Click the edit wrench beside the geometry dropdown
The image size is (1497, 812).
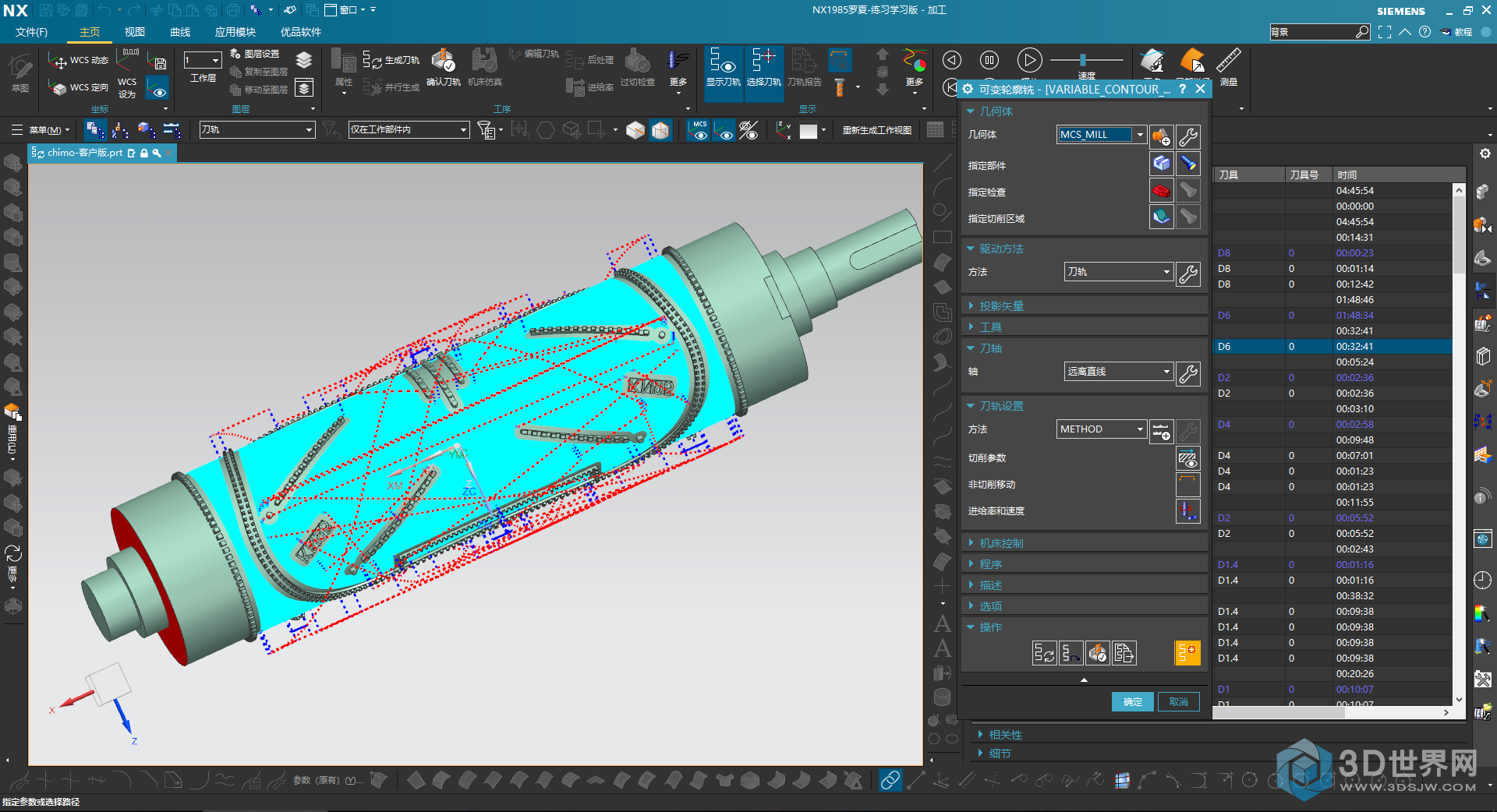point(1187,137)
